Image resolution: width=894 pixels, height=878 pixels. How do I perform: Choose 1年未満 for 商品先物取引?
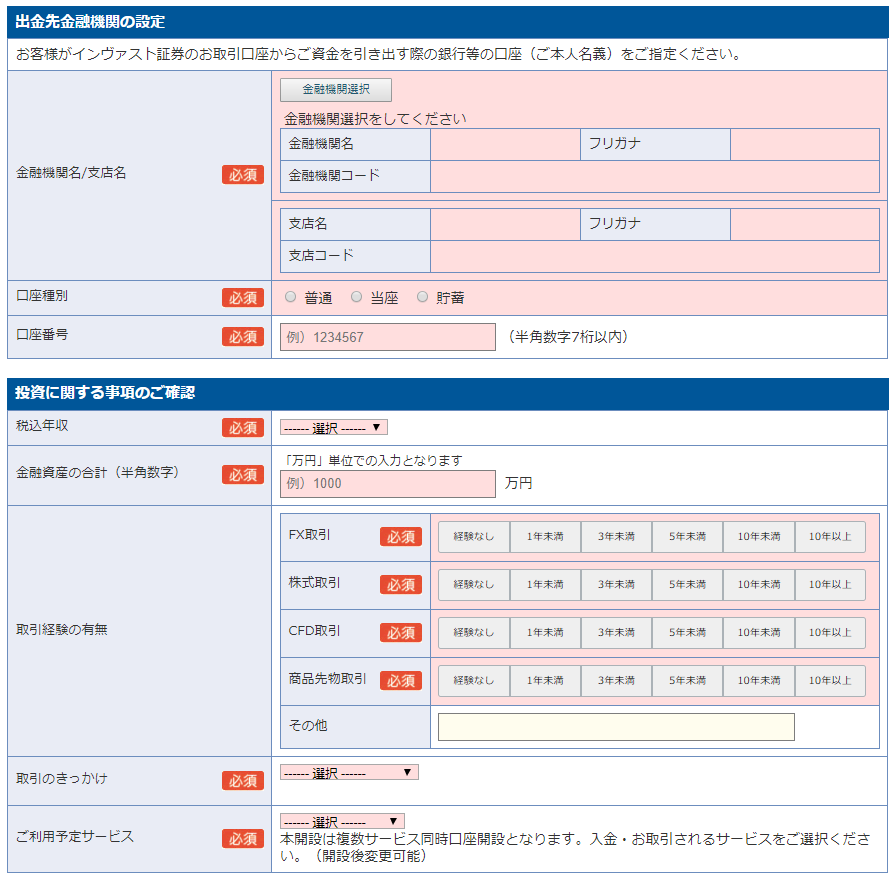click(x=545, y=680)
